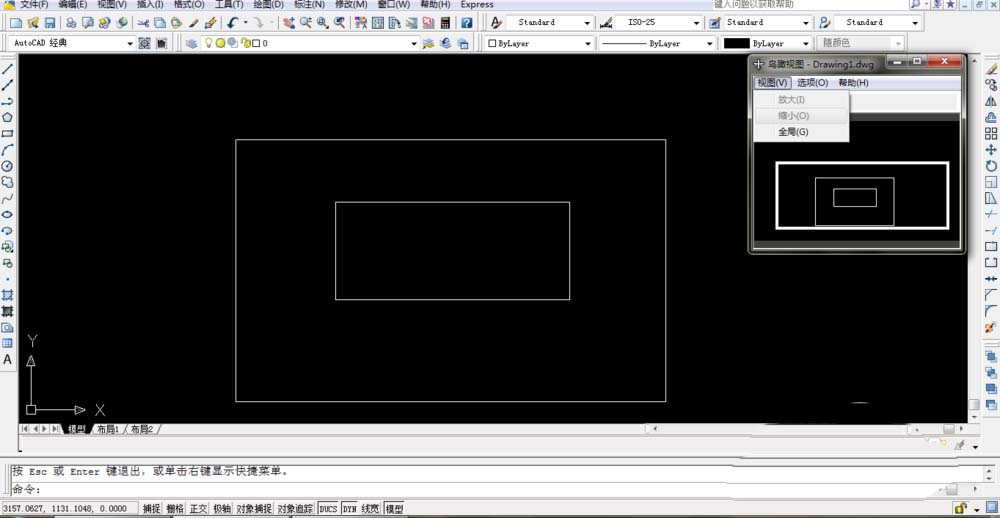The height and width of the screenshot is (518, 1000).
Task: Open 选项(O) menu in aerial view window
Action: pos(812,83)
